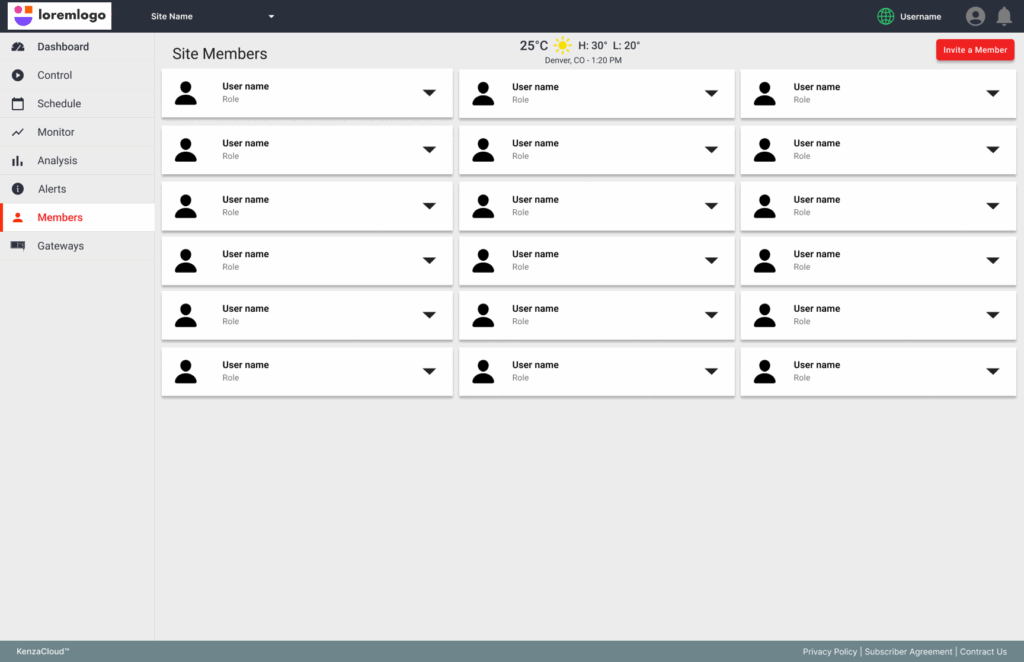Expand the top member card in right column

coord(992,93)
